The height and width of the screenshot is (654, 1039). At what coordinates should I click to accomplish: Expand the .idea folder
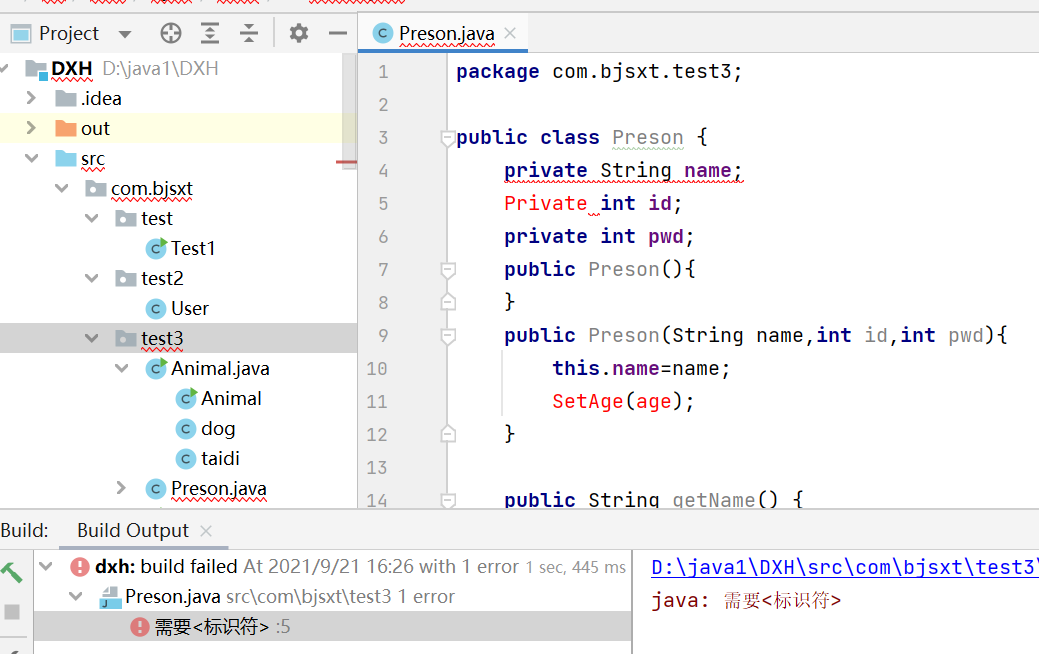click(30, 98)
